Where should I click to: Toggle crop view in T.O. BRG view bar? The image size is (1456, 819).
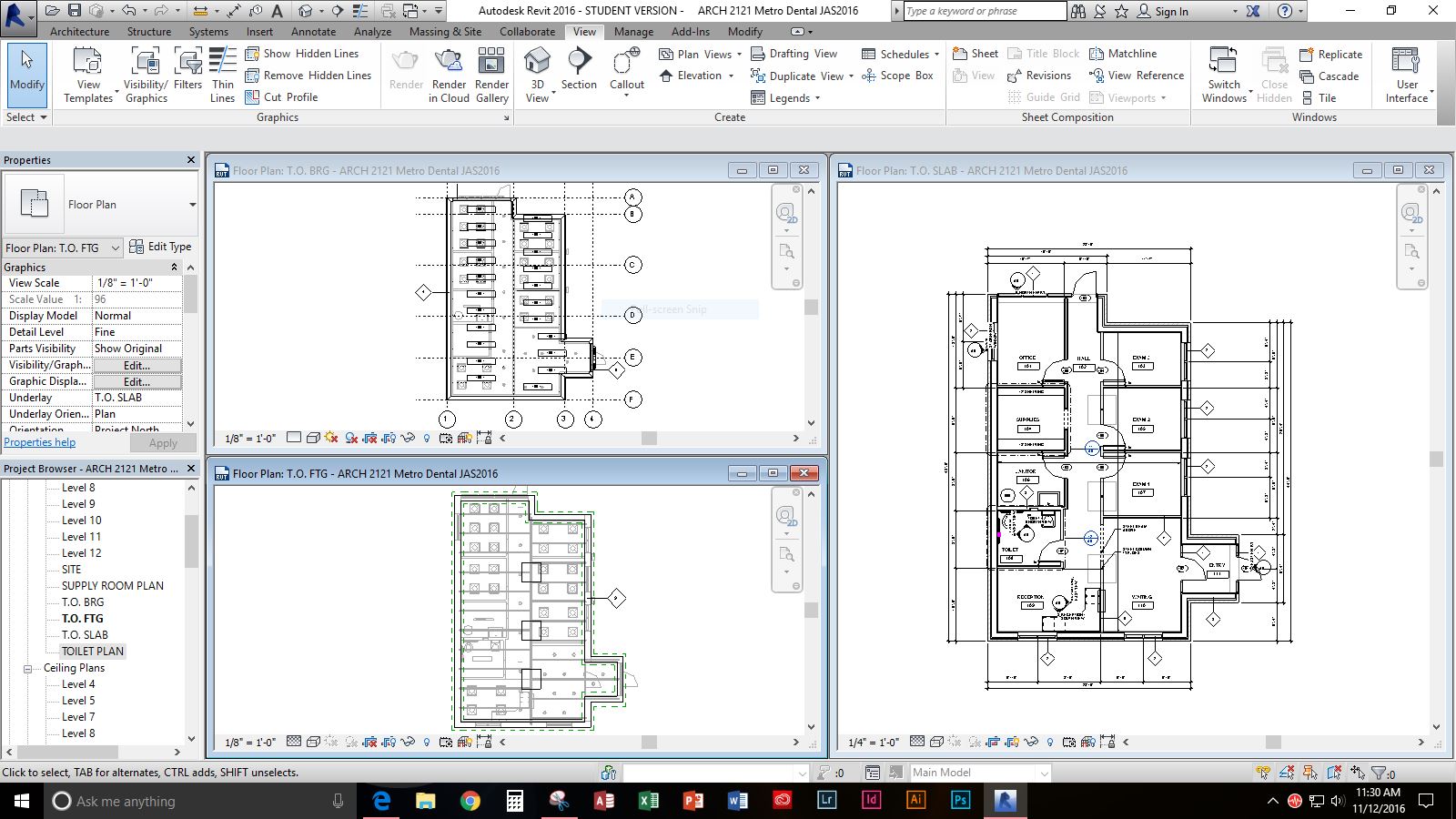370,439
